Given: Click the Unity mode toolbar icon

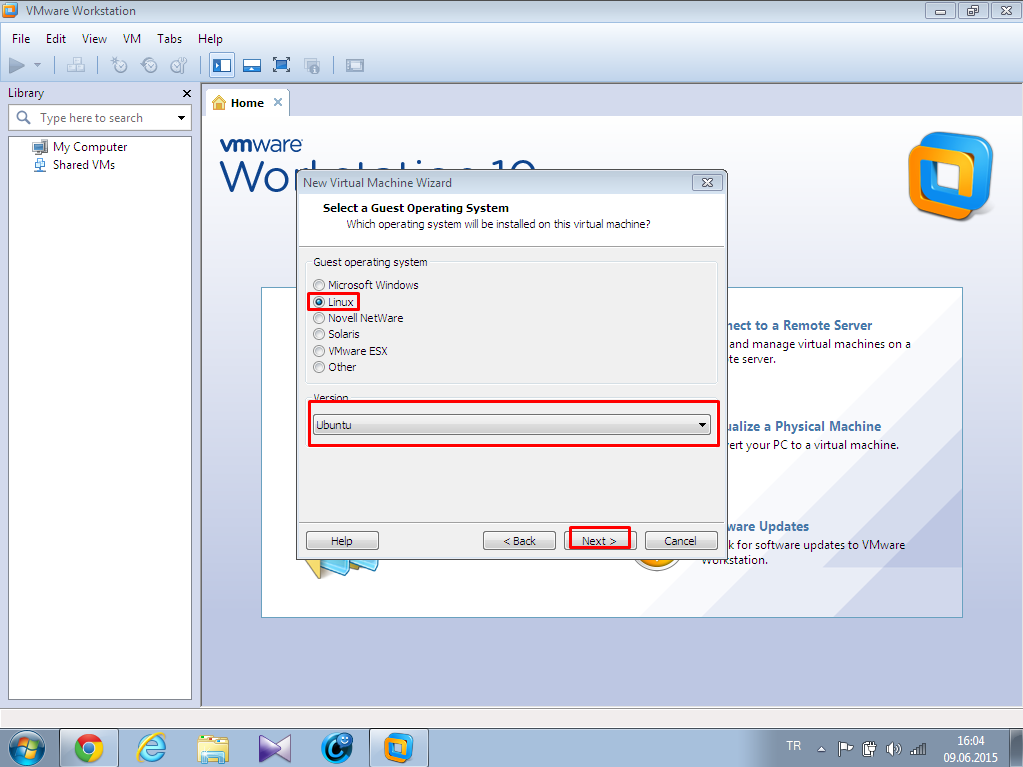Looking at the screenshot, I should 313,65.
